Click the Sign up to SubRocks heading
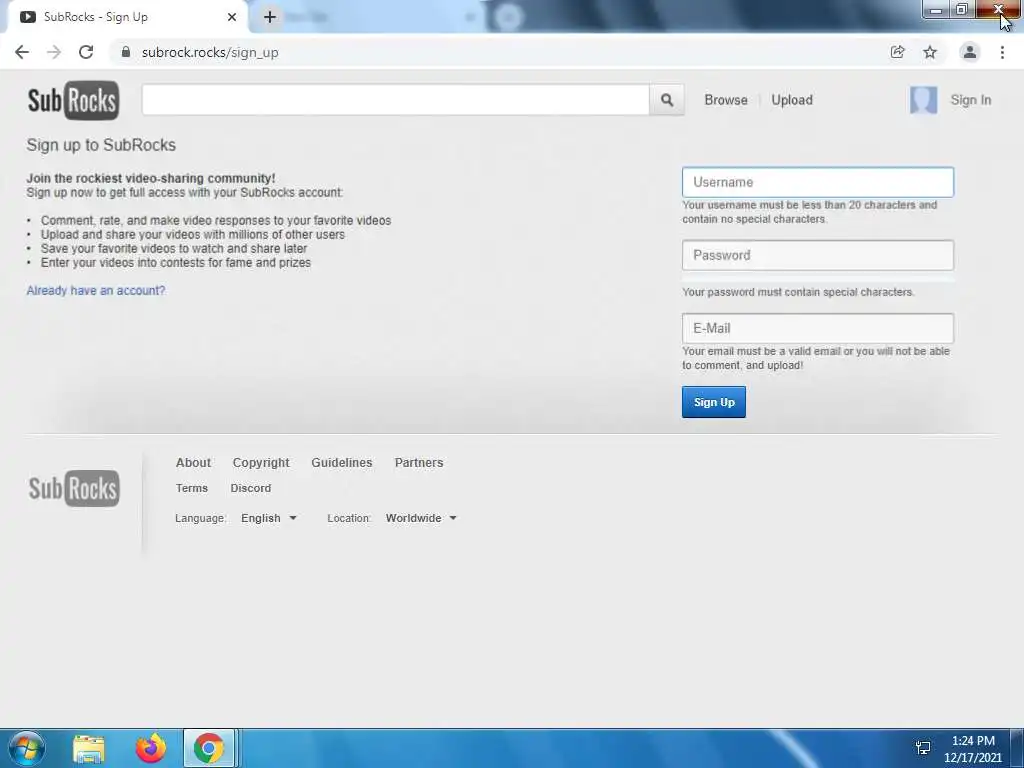 tap(101, 145)
